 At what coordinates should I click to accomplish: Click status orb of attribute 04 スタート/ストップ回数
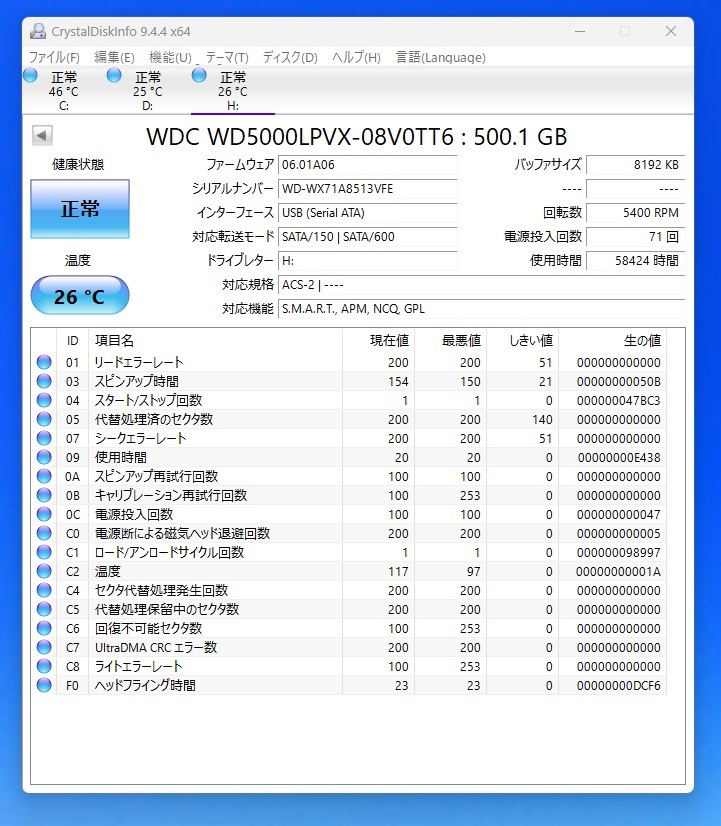(44, 400)
